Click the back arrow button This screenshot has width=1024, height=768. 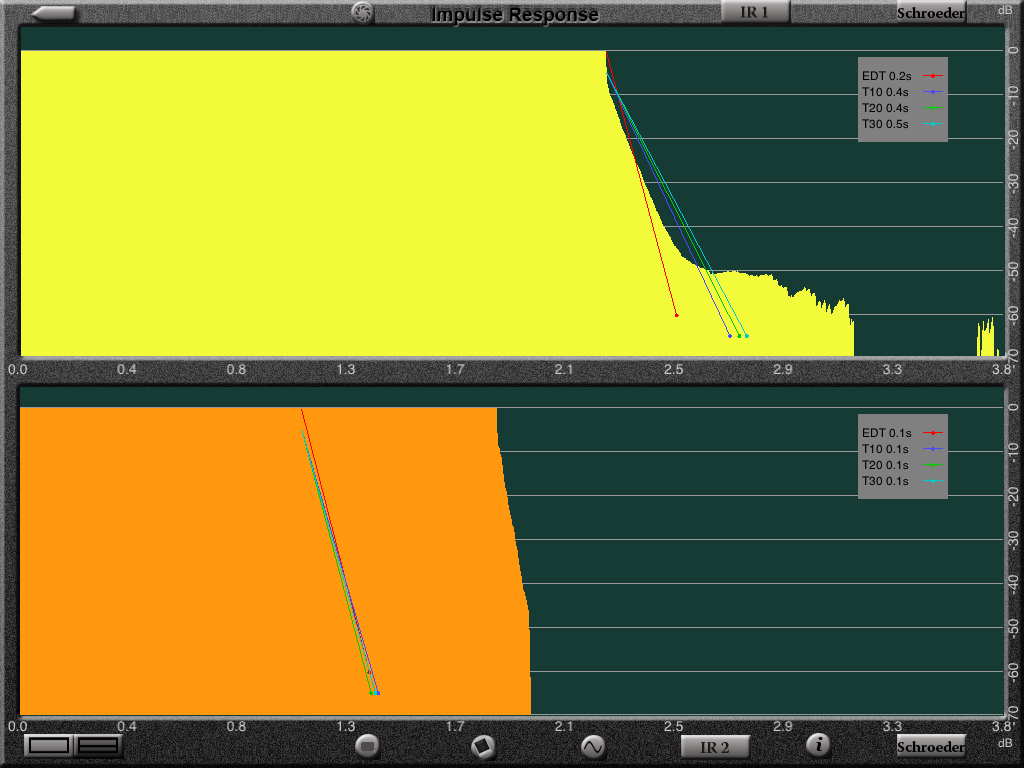pyautogui.click(x=52, y=13)
